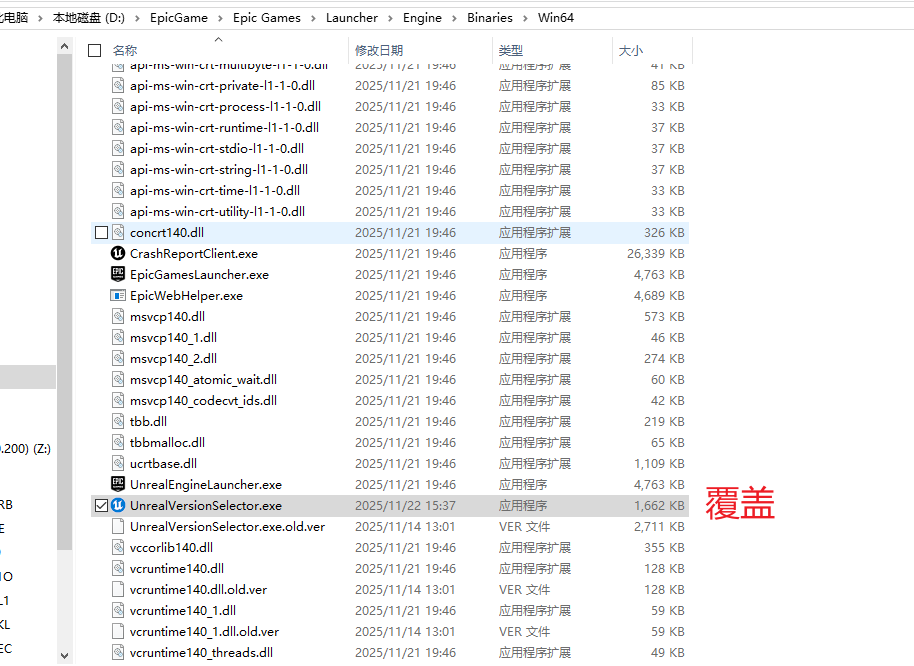This screenshot has width=914, height=666.
Task: Select file name api-ms-win-crt-runtime-l1-1-0.dll
Action: 224,128
